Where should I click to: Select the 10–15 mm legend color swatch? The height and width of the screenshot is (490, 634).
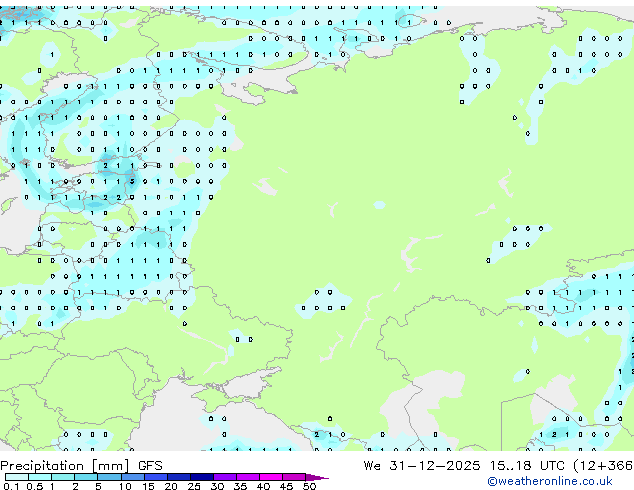[x=133, y=477]
